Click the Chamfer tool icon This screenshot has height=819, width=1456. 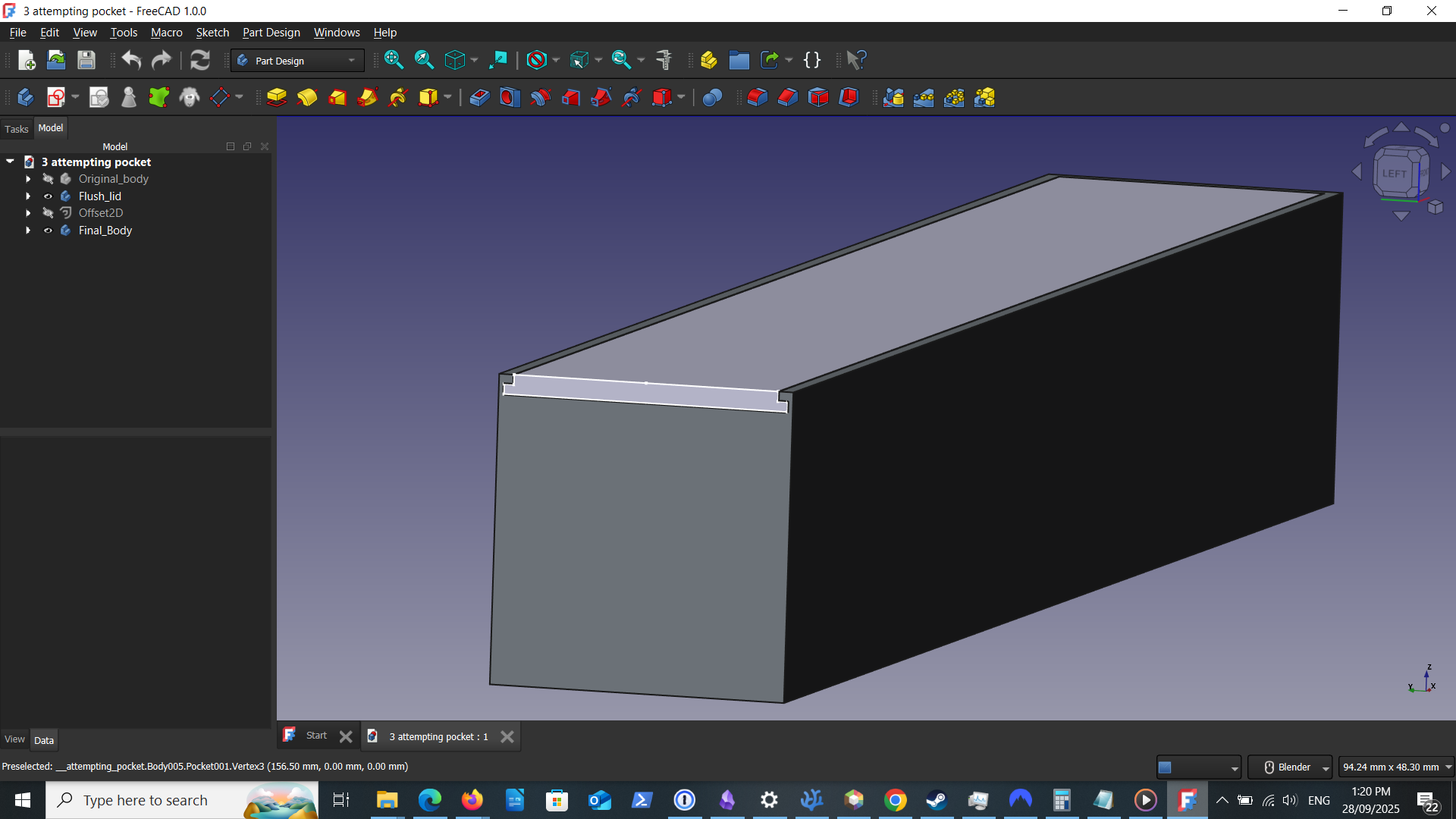(788, 98)
